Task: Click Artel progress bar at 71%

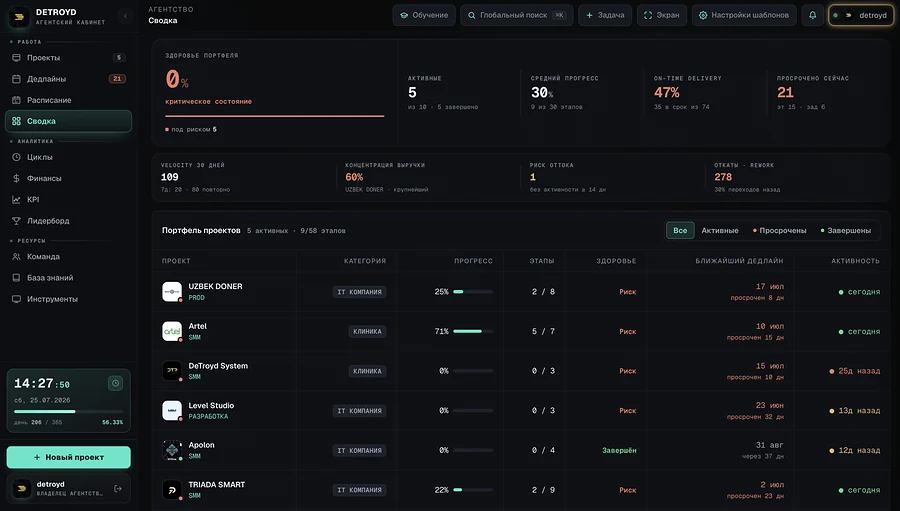Action: 473,331
